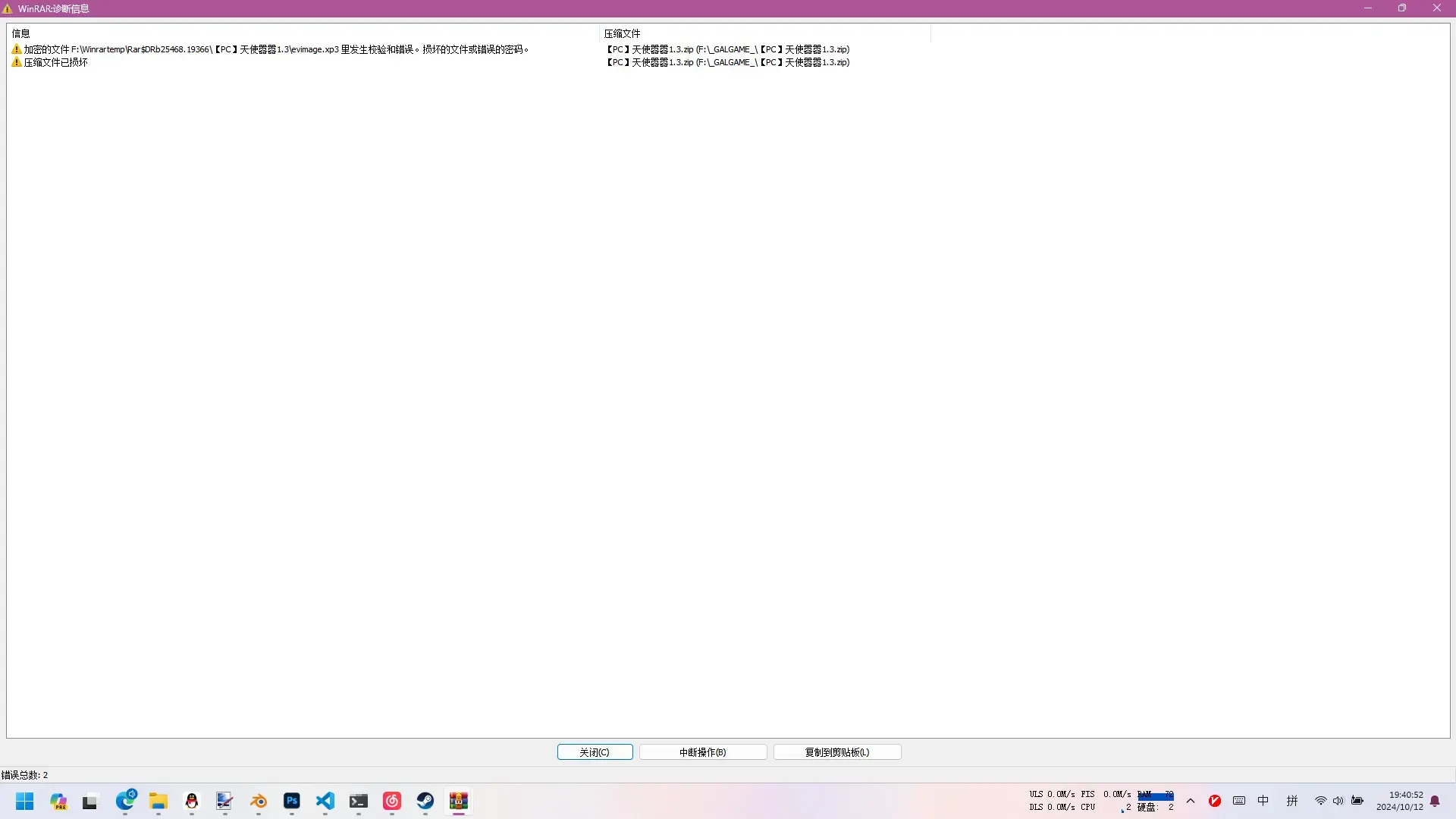Open Steam from the taskbar

click(425, 802)
